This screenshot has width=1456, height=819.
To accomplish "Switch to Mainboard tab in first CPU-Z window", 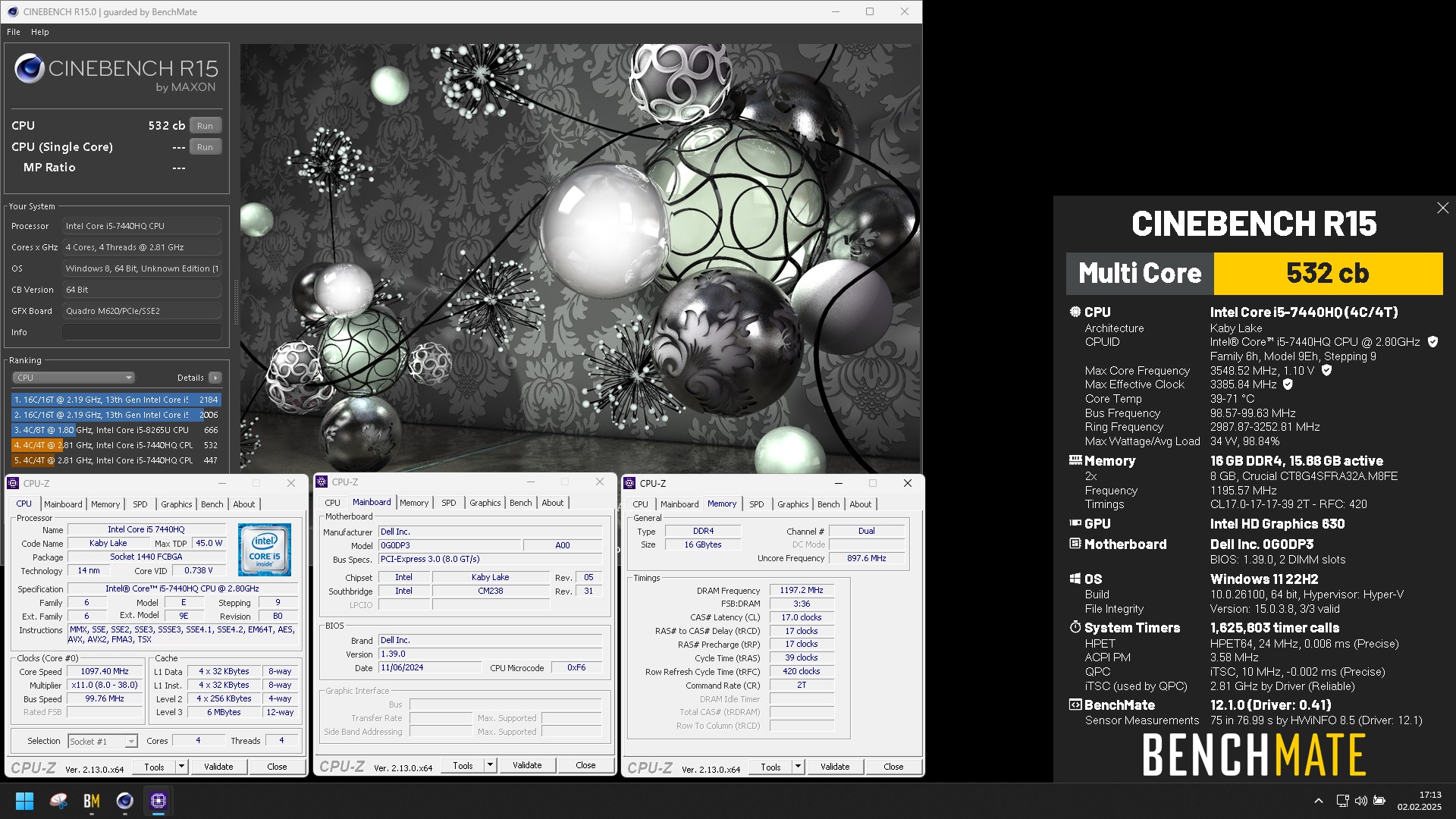I will click(x=63, y=504).
